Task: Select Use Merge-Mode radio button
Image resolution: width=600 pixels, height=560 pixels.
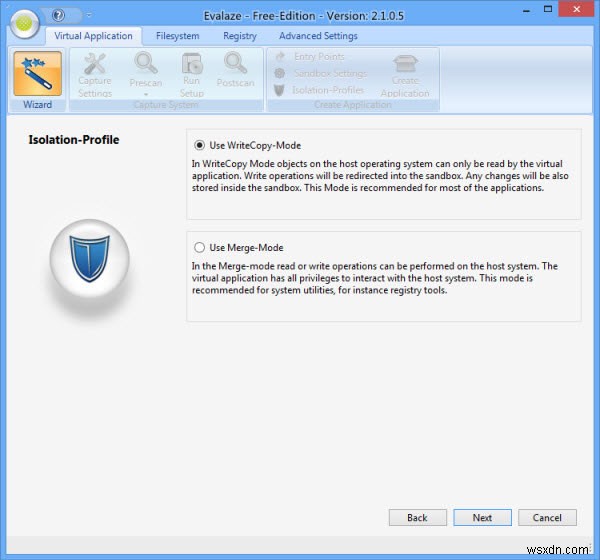Action: [199, 247]
